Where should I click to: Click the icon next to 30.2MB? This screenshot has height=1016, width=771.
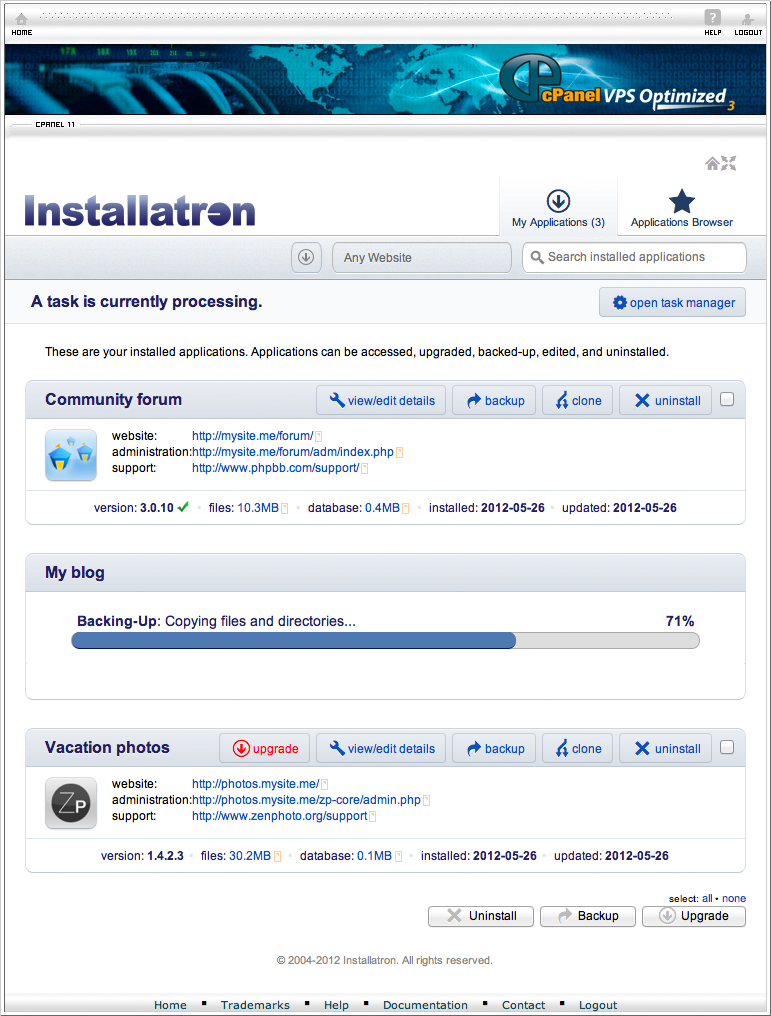[x=277, y=857]
